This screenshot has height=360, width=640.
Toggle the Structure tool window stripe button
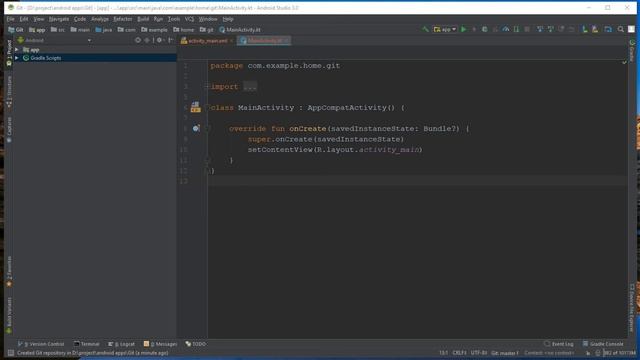coord(9,92)
